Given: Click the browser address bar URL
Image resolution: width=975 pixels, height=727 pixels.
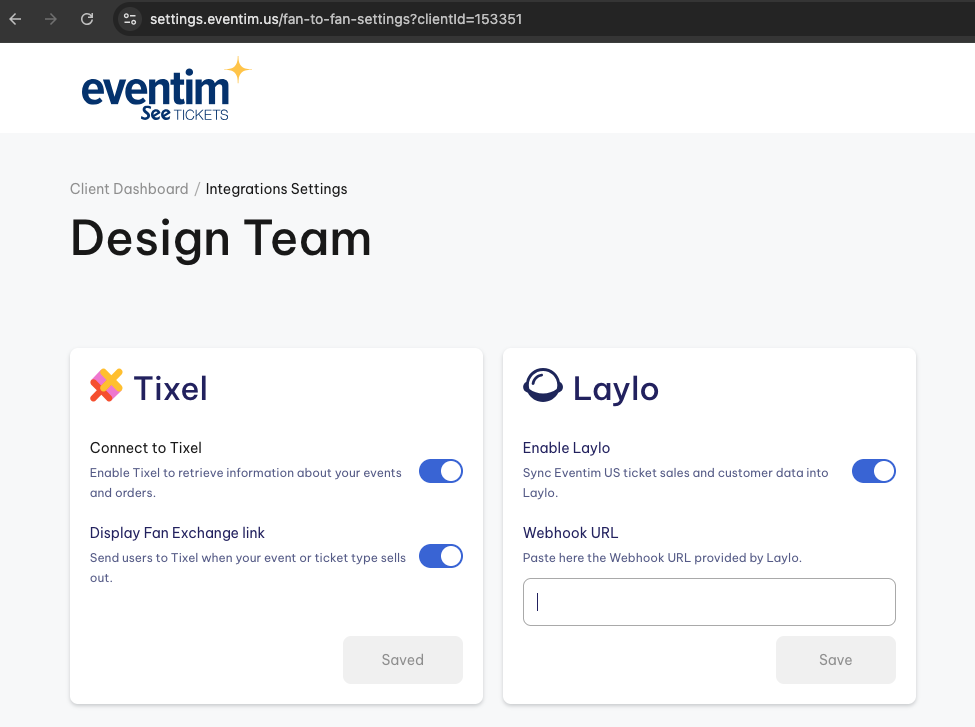Looking at the screenshot, I should (336, 19).
